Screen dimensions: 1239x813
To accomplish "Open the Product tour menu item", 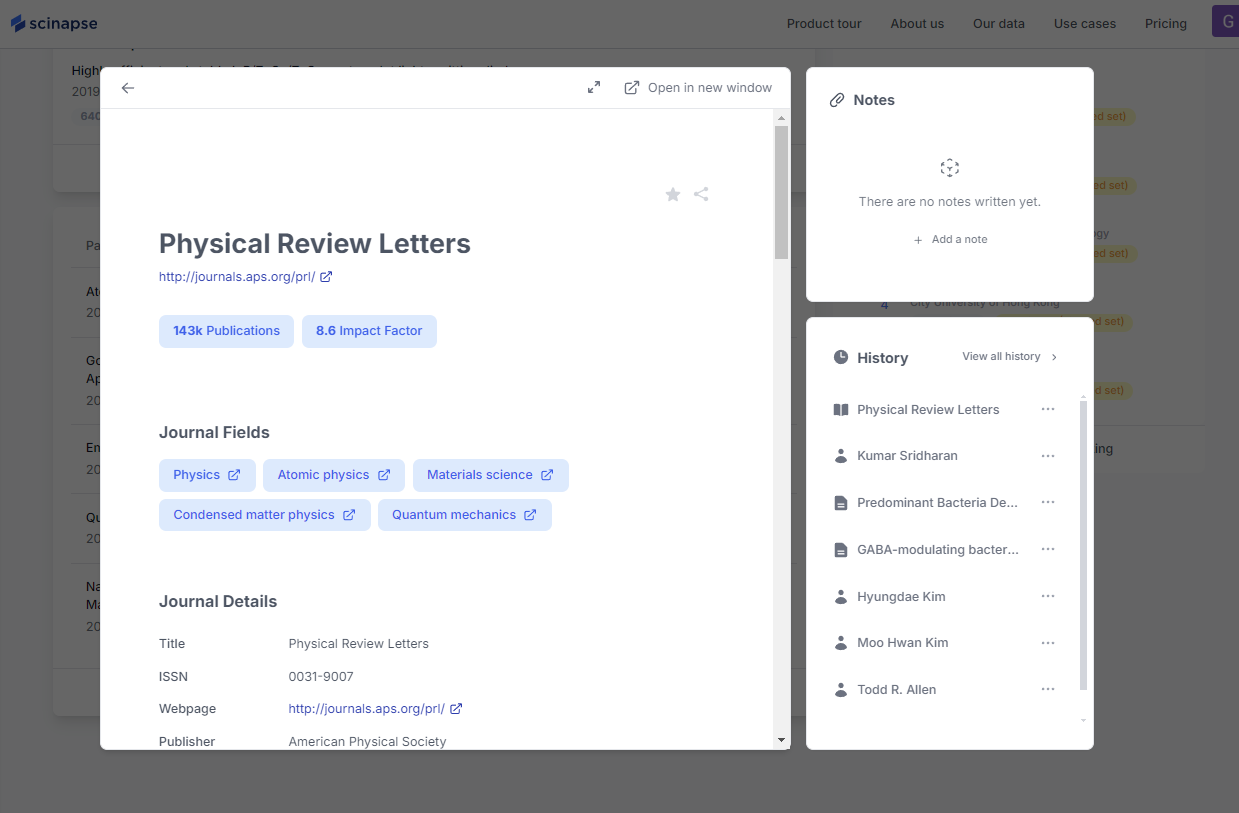I will 824,23.
